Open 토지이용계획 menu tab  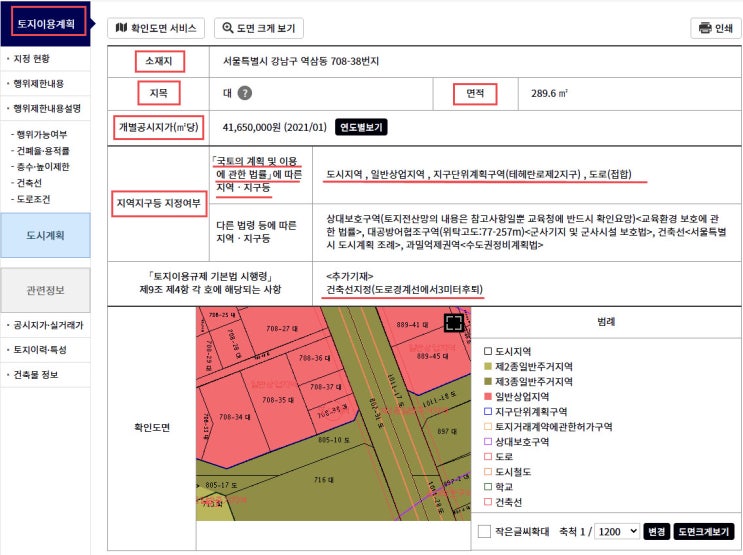(x=45, y=24)
